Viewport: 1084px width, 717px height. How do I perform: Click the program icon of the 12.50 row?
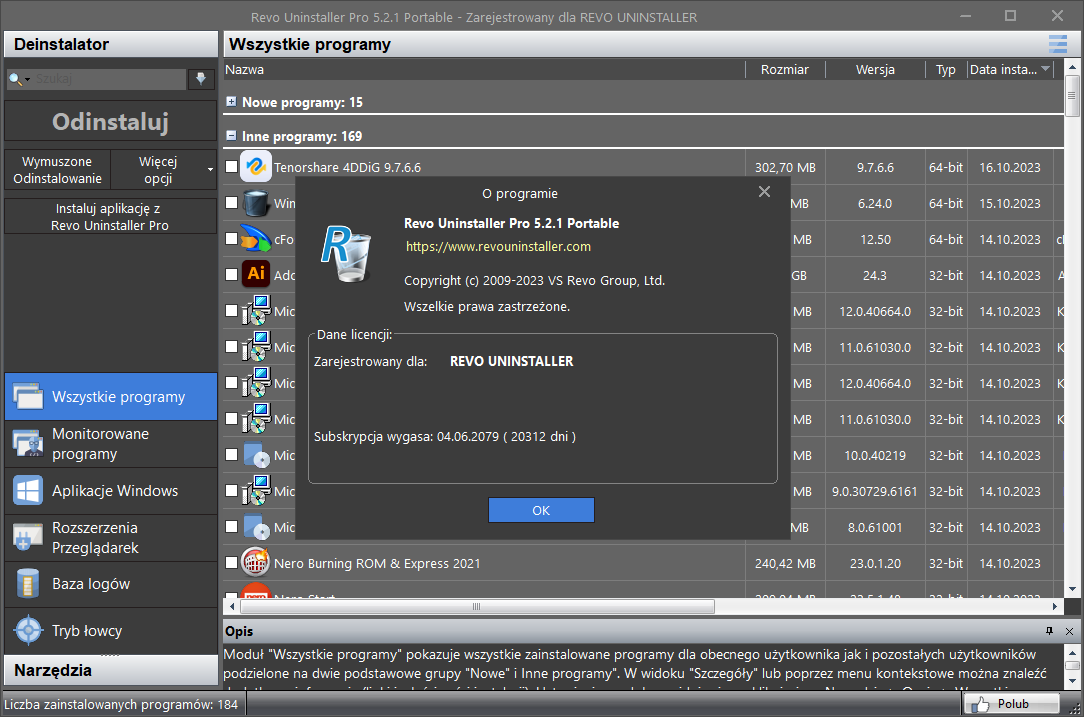tap(256, 239)
